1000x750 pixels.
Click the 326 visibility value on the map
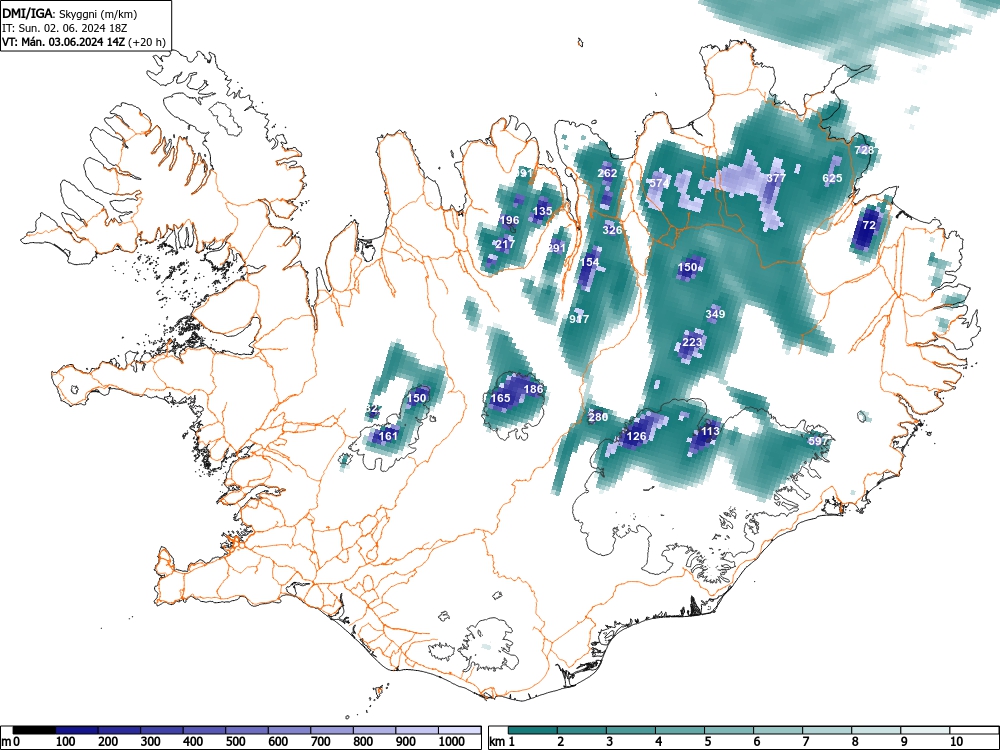pos(612,230)
